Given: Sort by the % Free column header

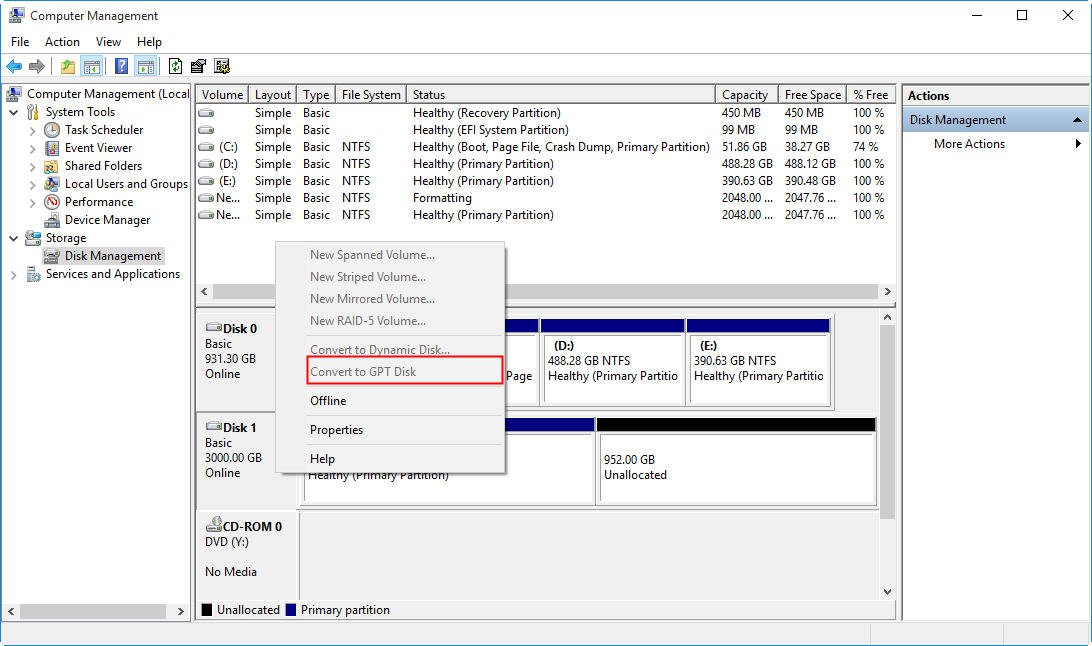Looking at the screenshot, I should pos(871,95).
